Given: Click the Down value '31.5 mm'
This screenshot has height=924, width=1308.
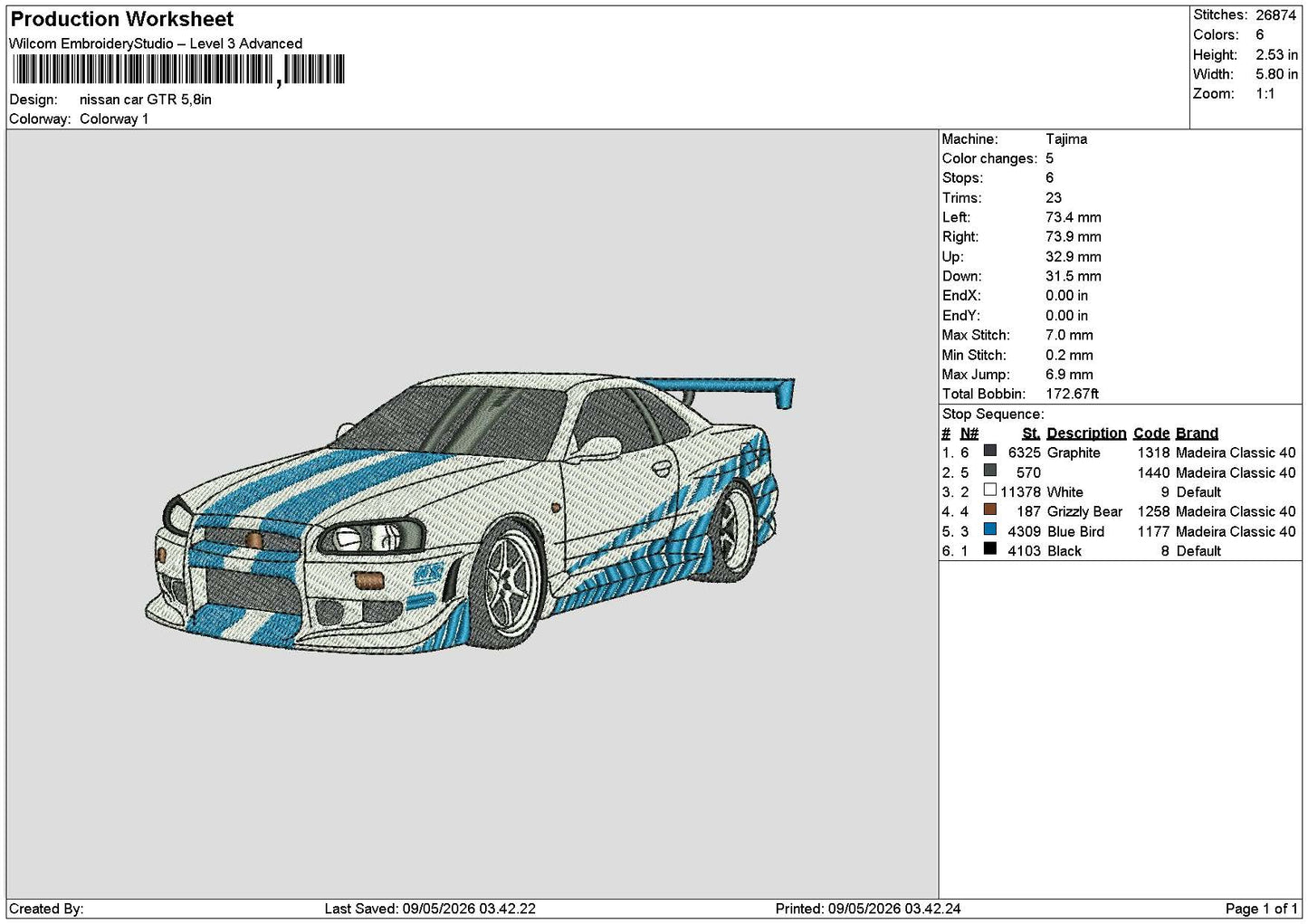Looking at the screenshot, I should pos(1074,276).
